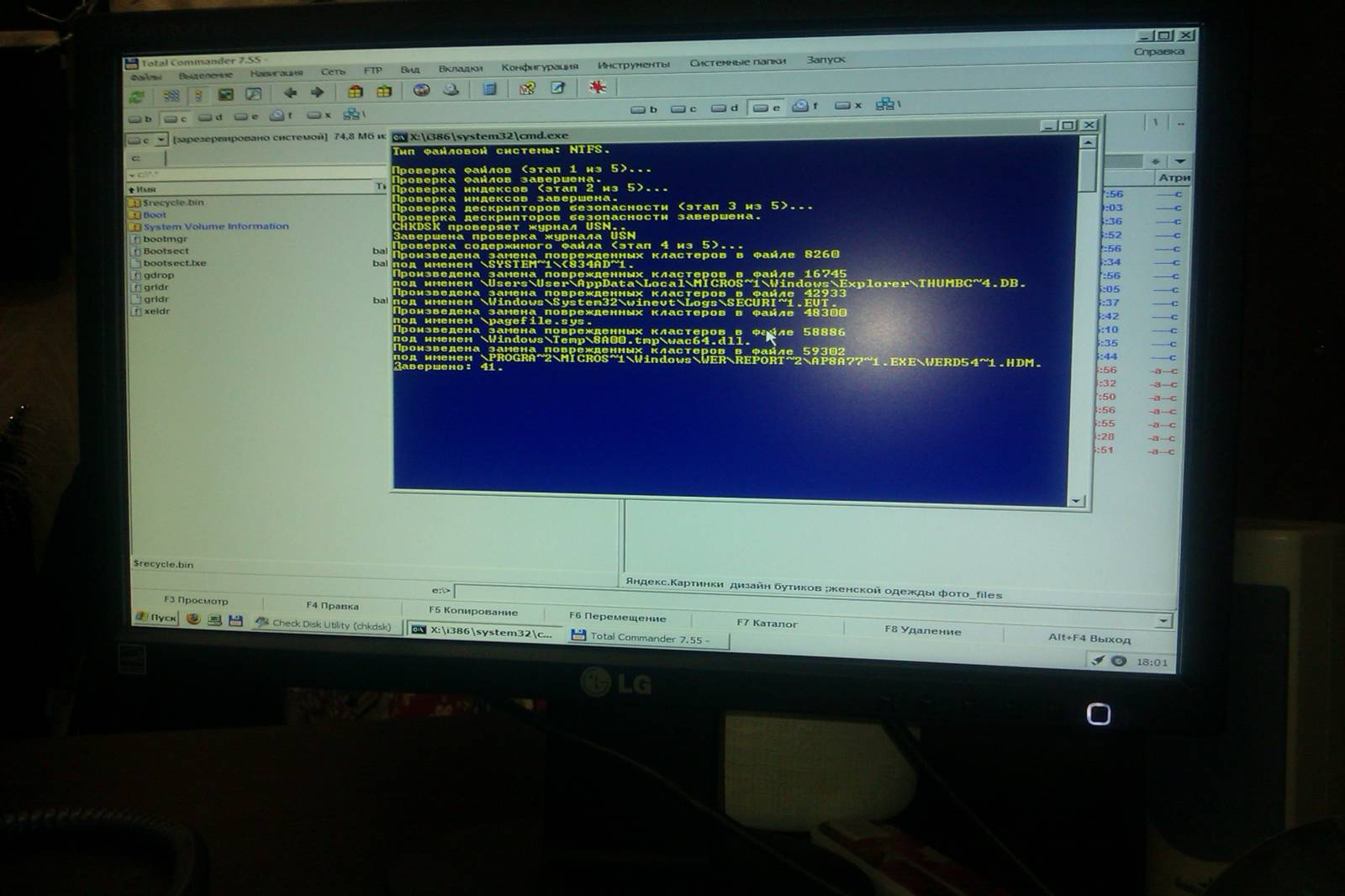Click Alt+F4 Выход button
This screenshot has height=896, width=1345.
coord(1089,637)
